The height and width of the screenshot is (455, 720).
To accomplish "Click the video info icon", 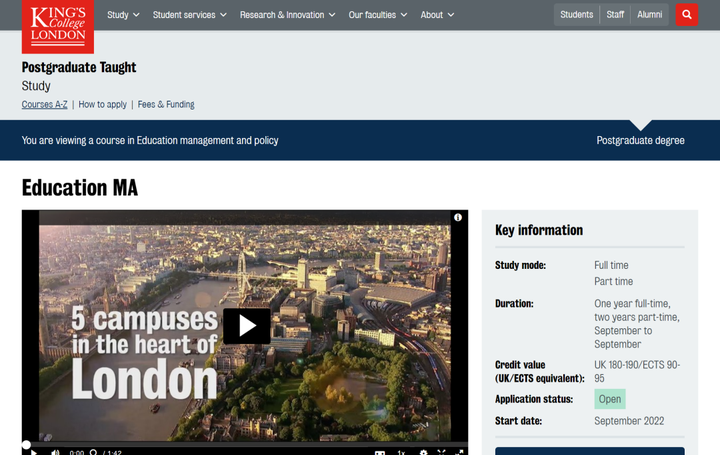I will point(458,218).
